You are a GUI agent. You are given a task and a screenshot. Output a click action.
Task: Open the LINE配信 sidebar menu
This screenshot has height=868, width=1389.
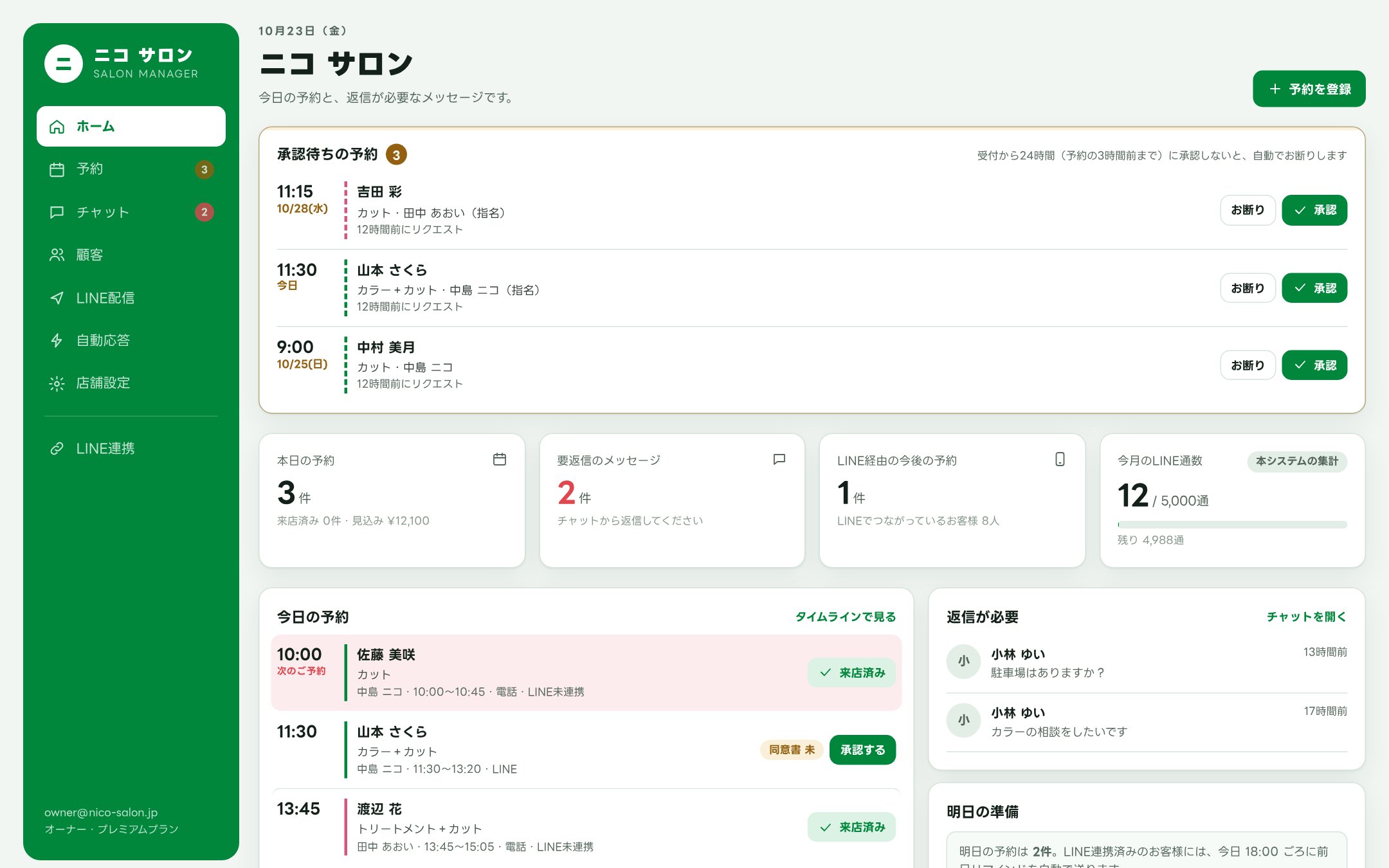[x=131, y=298]
